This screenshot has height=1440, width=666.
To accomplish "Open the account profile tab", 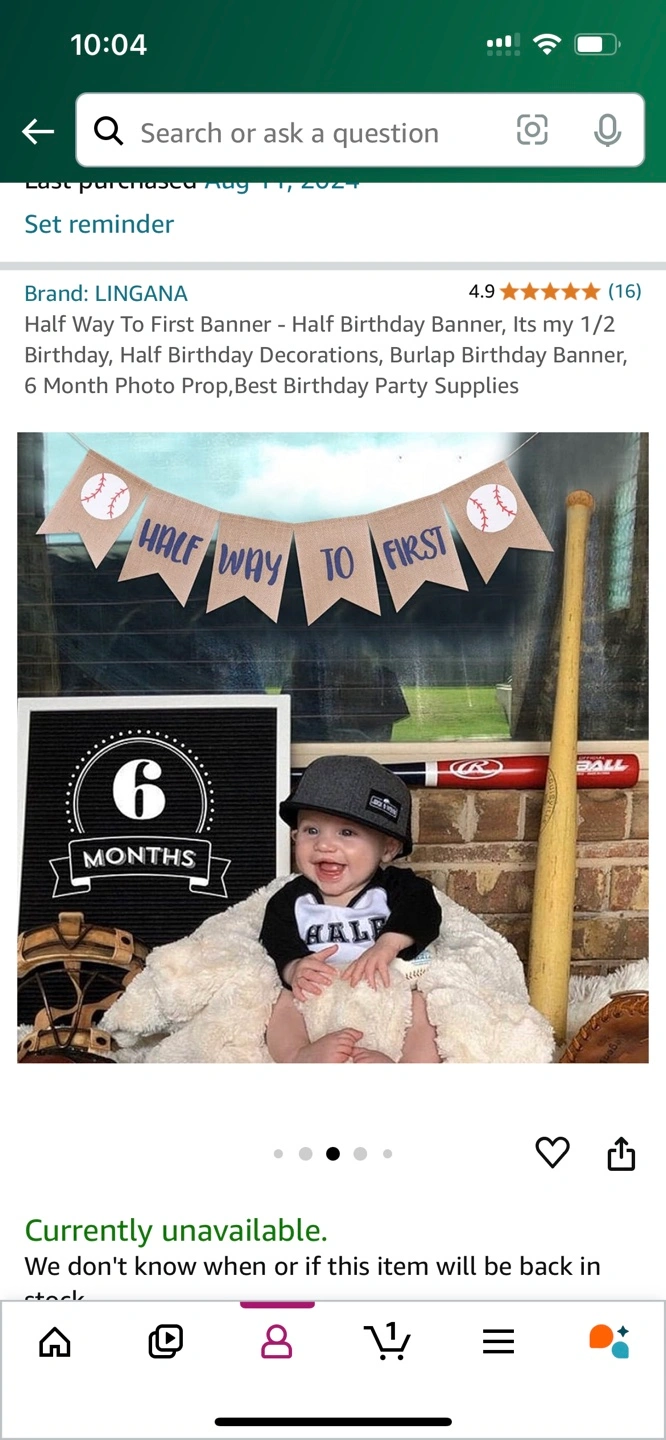I will tap(277, 1341).
